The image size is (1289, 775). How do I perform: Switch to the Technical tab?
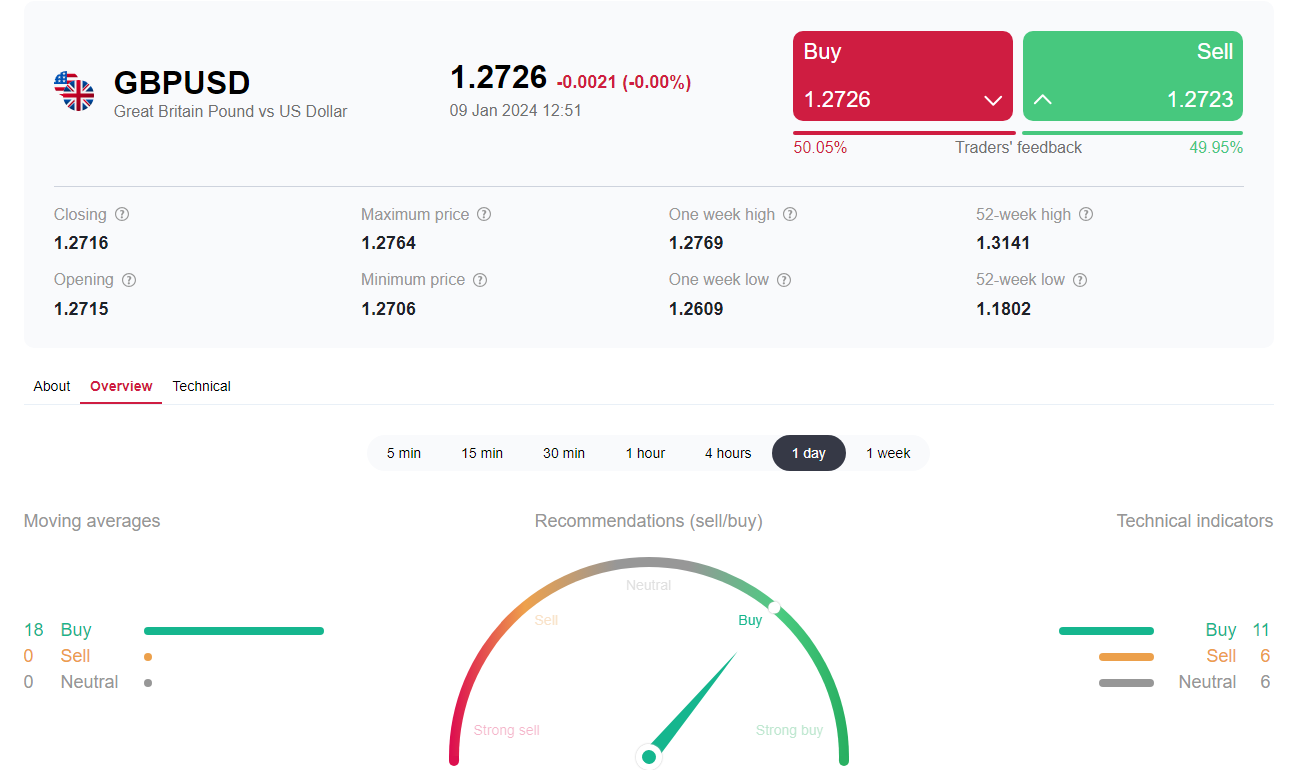201,386
